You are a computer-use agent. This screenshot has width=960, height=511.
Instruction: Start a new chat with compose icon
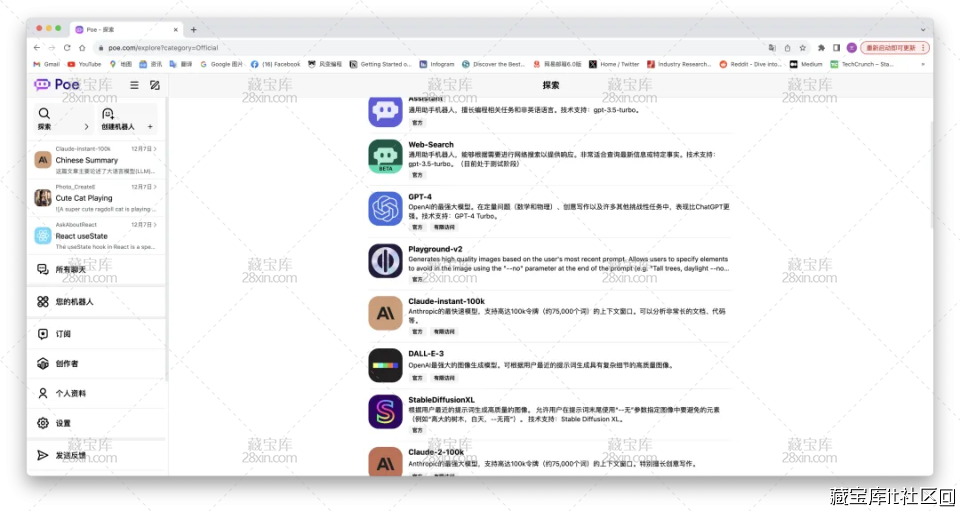pyautogui.click(x=155, y=85)
